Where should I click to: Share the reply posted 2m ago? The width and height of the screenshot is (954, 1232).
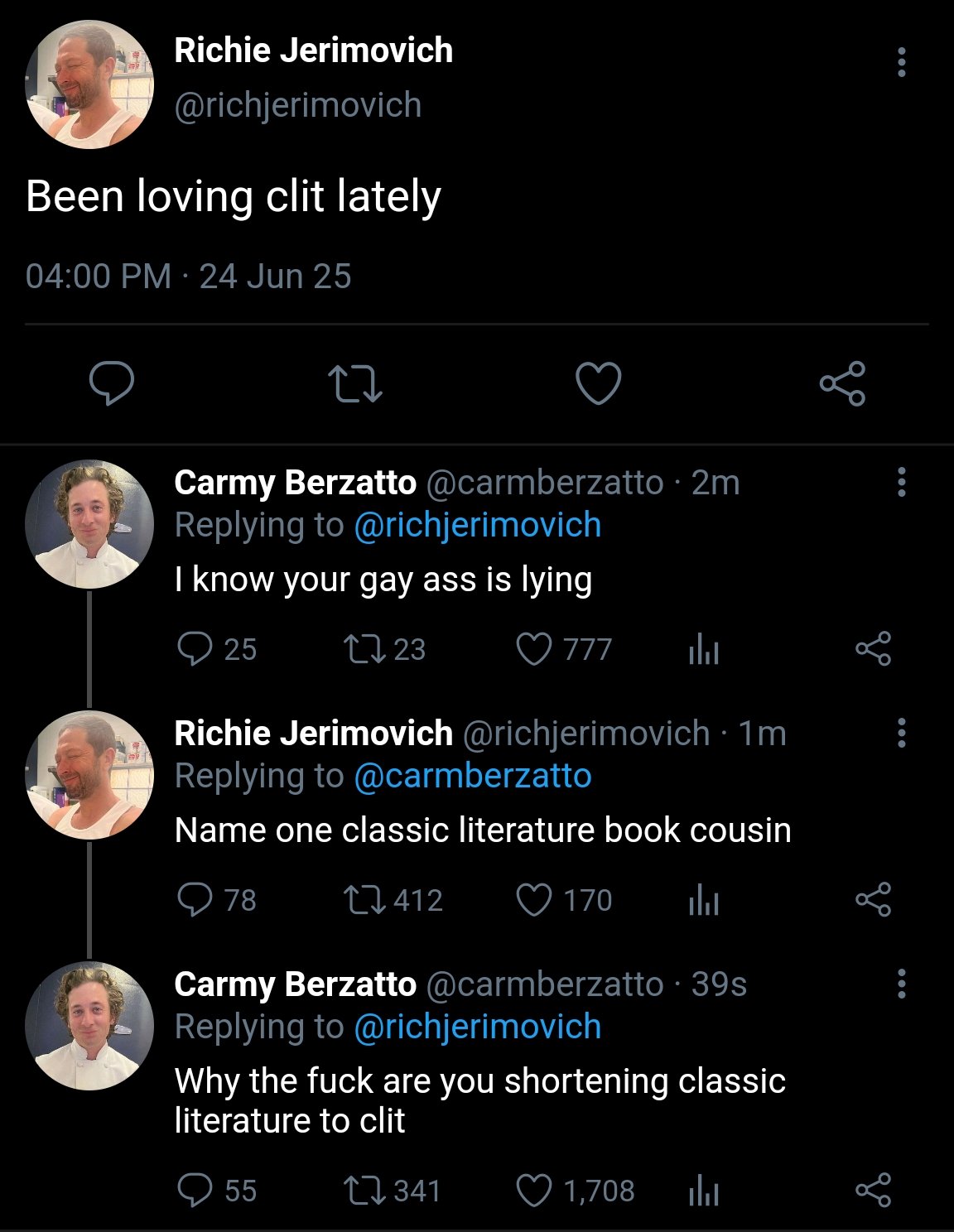point(873,649)
